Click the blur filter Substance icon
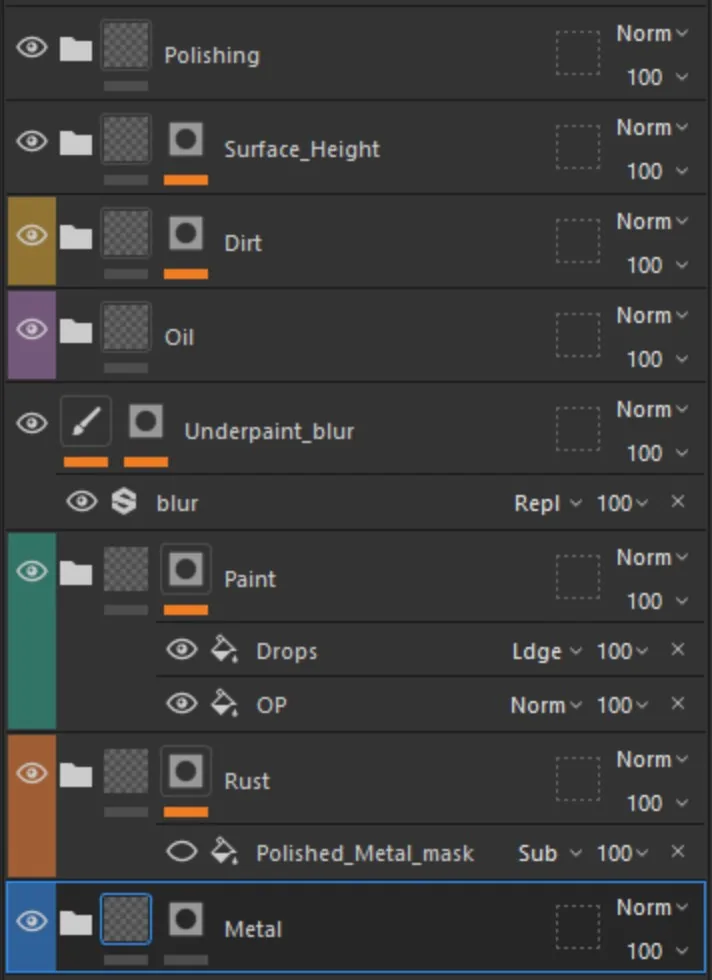 click(124, 501)
